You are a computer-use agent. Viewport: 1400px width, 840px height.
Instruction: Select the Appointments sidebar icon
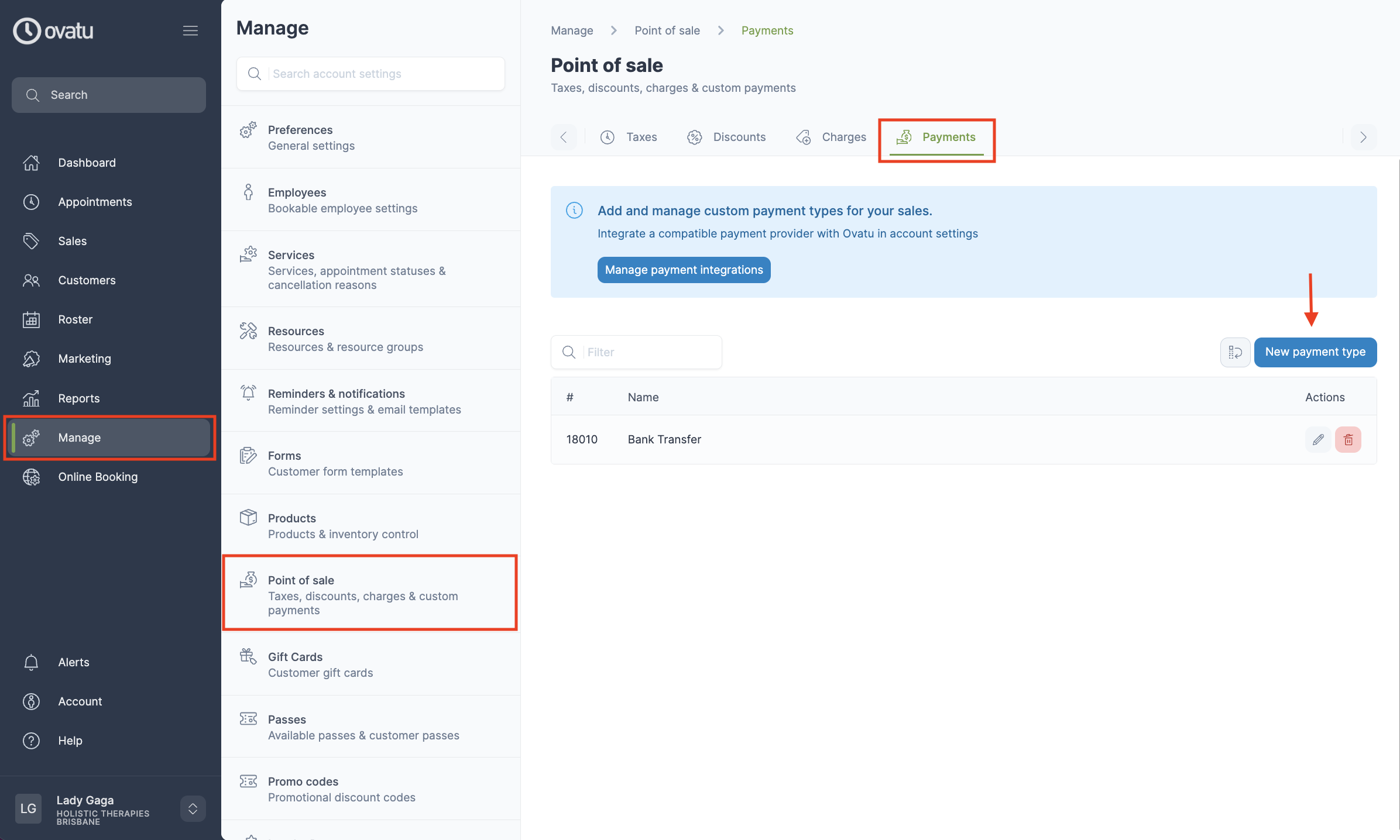pyautogui.click(x=32, y=201)
